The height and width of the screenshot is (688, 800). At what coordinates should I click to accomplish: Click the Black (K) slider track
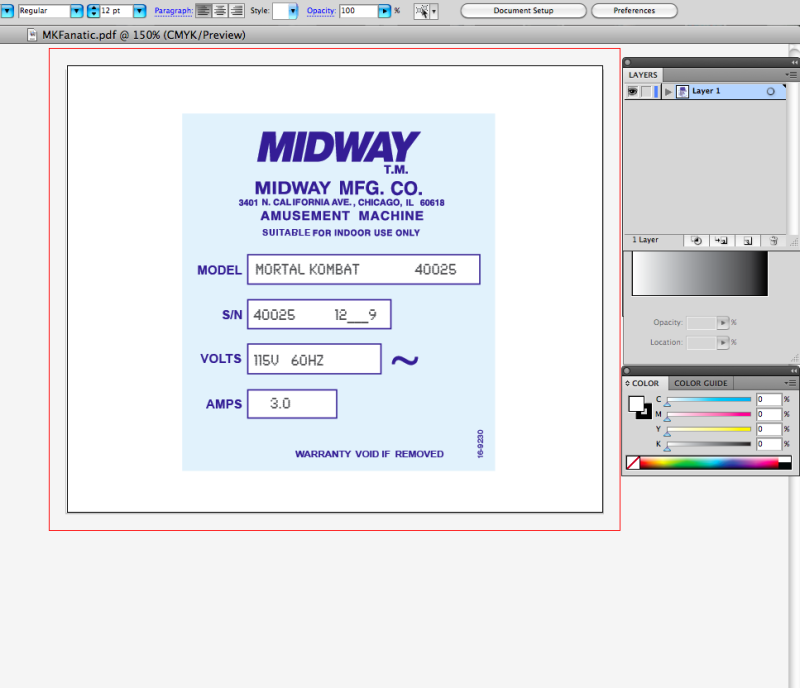click(709, 444)
